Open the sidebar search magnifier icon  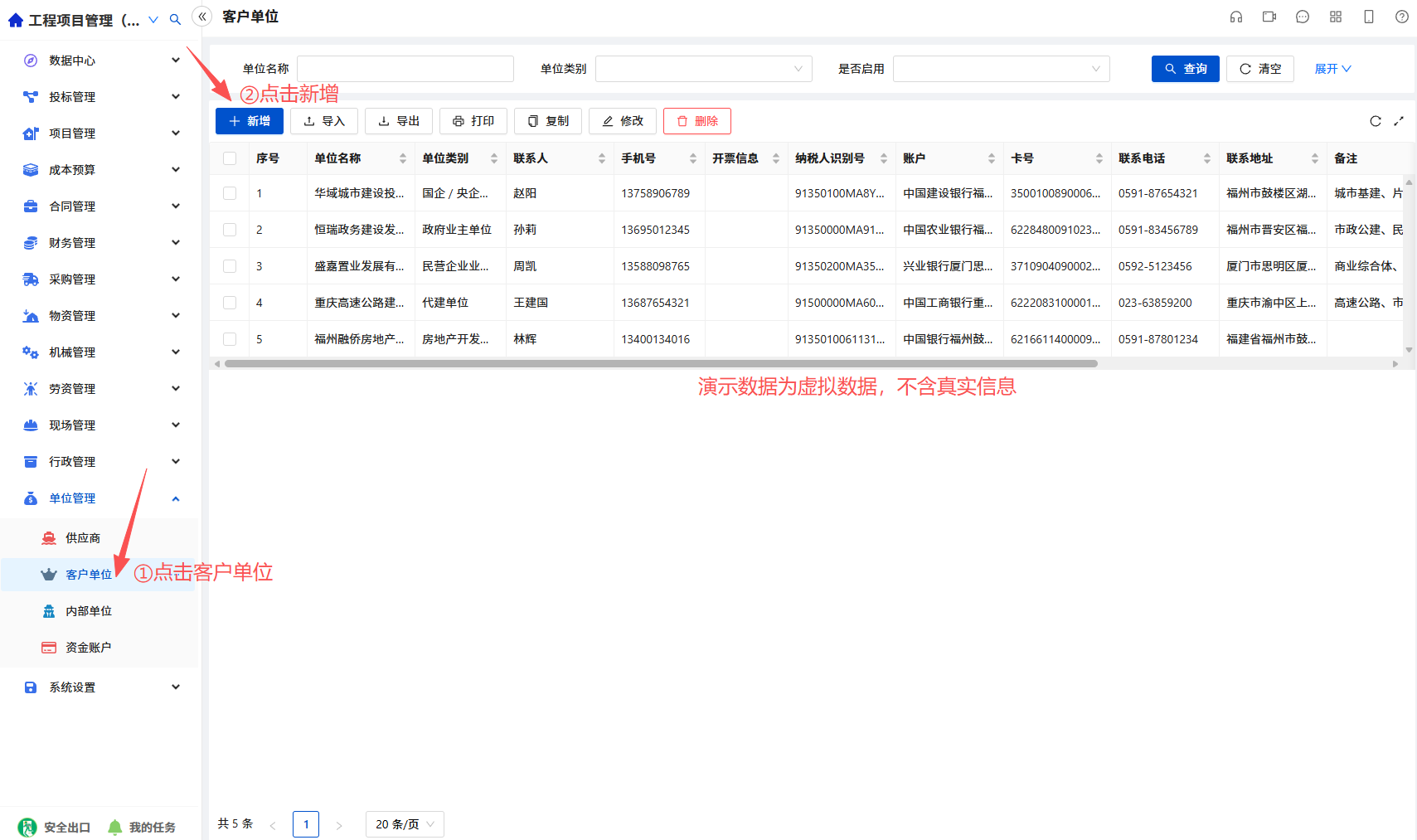click(175, 19)
